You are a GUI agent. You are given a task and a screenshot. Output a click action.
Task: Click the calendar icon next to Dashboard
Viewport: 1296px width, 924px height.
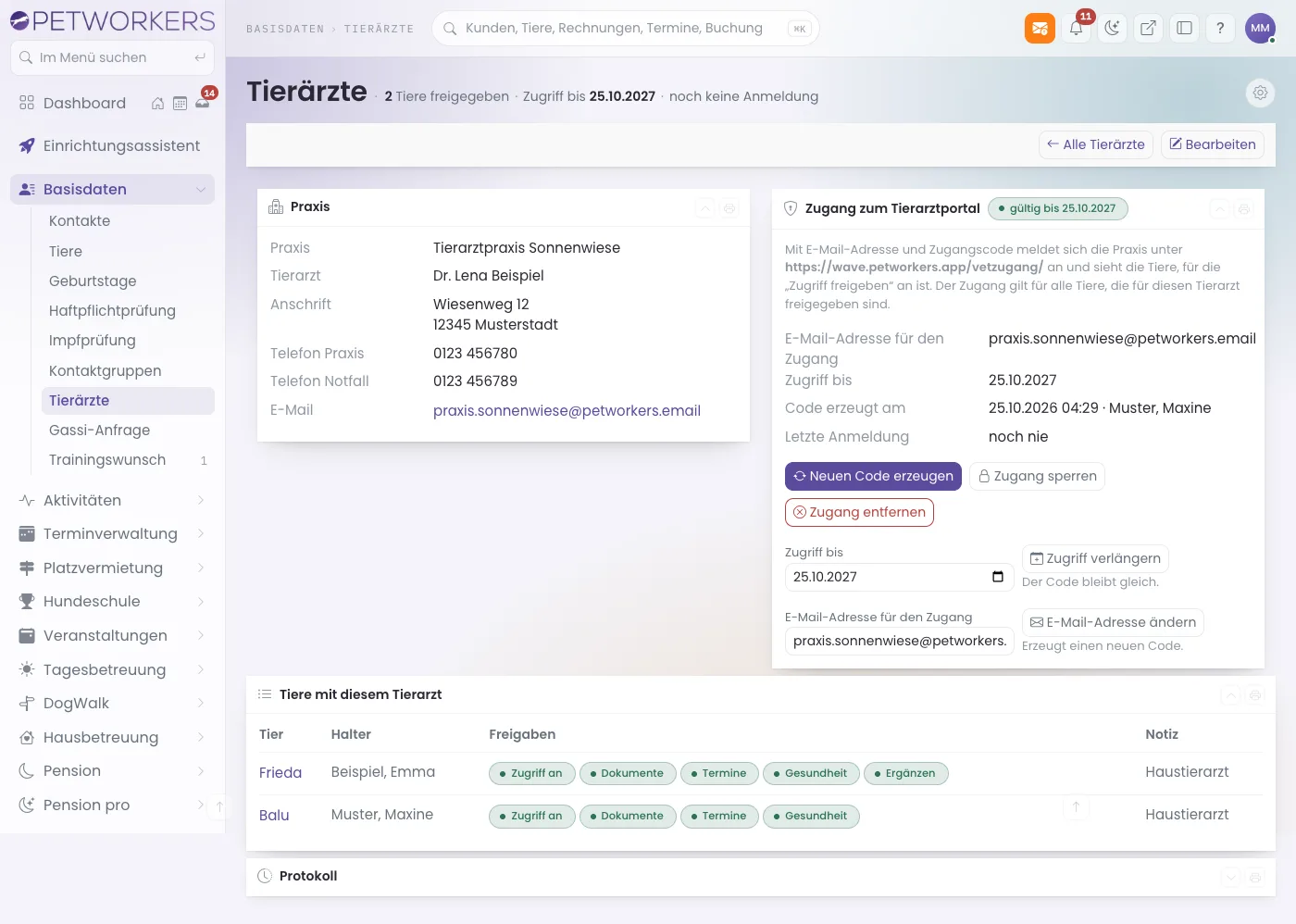[x=180, y=104]
